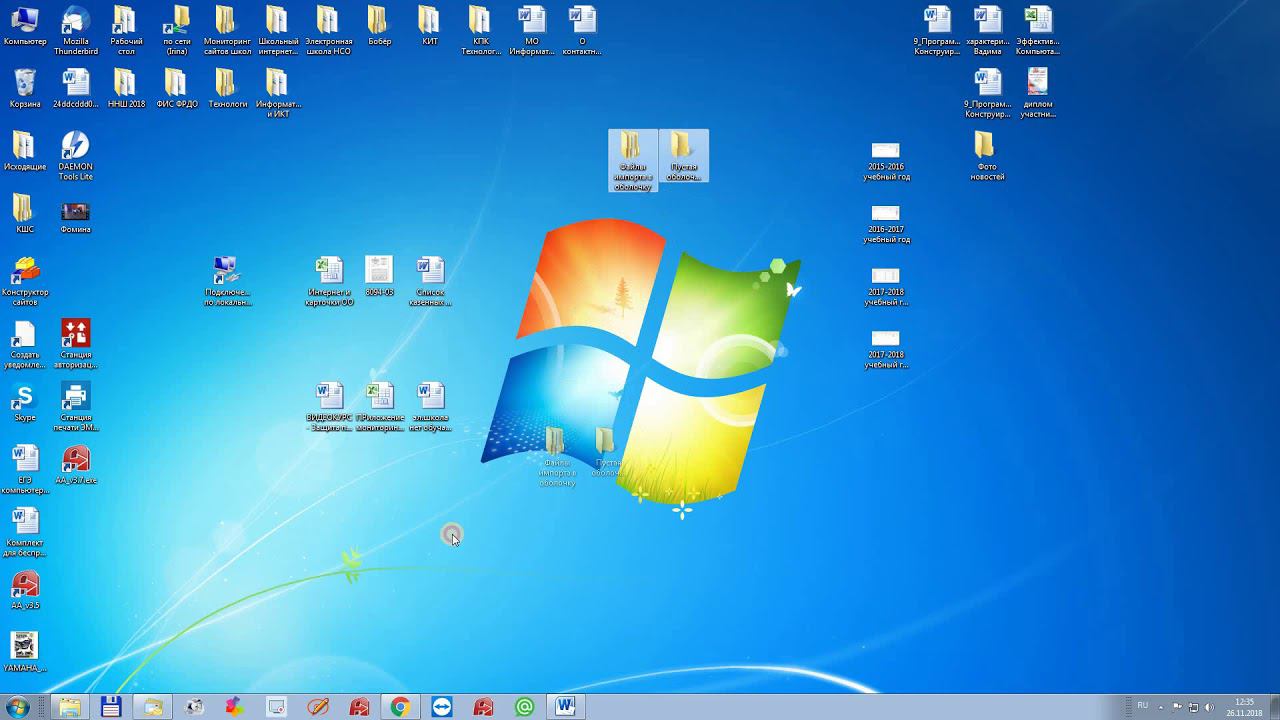
Task: Open TeamViewer from the taskbar
Action: tap(442, 707)
